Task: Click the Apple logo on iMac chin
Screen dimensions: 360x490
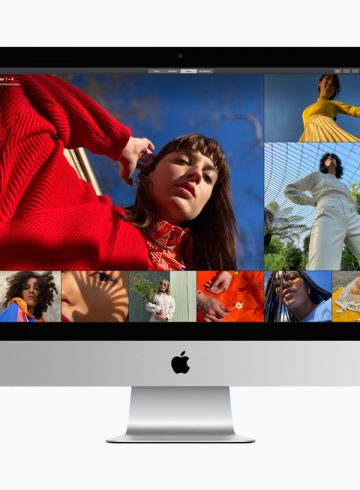Action: [181, 362]
